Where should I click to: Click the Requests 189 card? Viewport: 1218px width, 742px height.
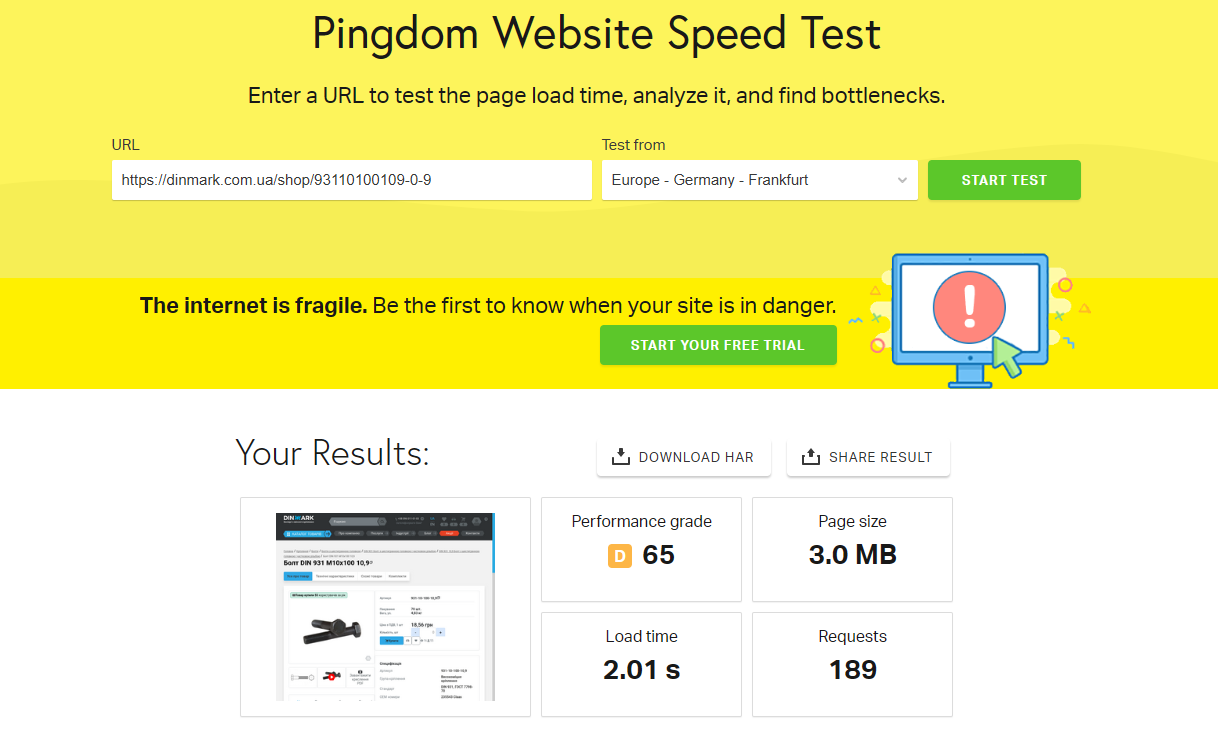pos(852,664)
